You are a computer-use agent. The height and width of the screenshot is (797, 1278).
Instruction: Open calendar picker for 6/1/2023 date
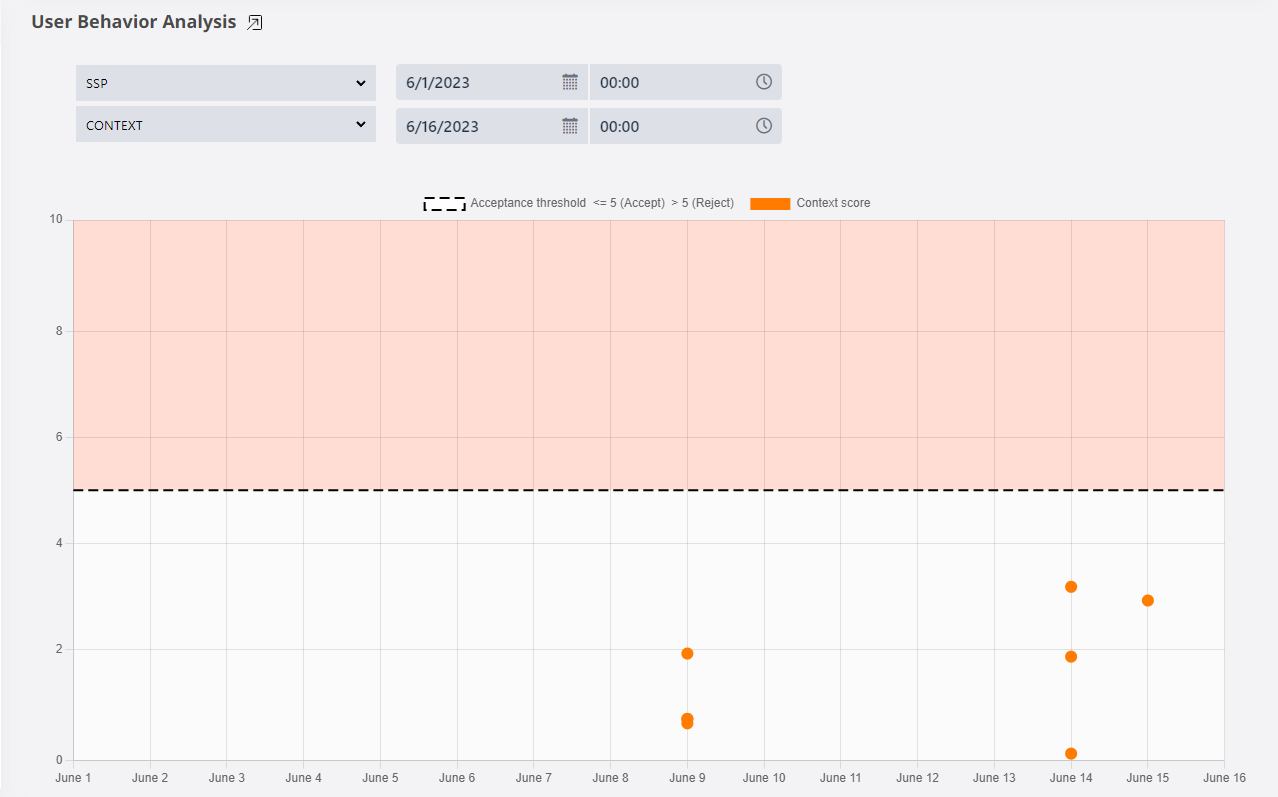(570, 82)
